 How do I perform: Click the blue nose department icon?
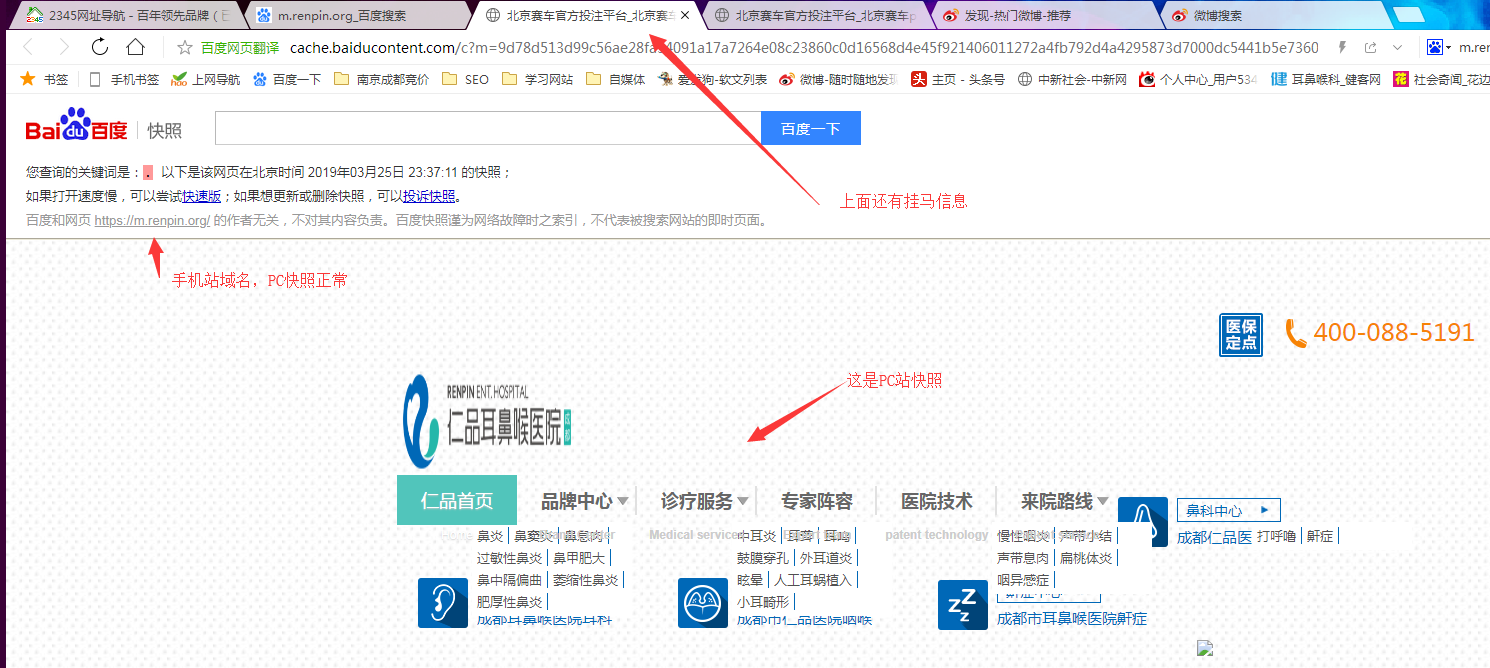click(1143, 522)
